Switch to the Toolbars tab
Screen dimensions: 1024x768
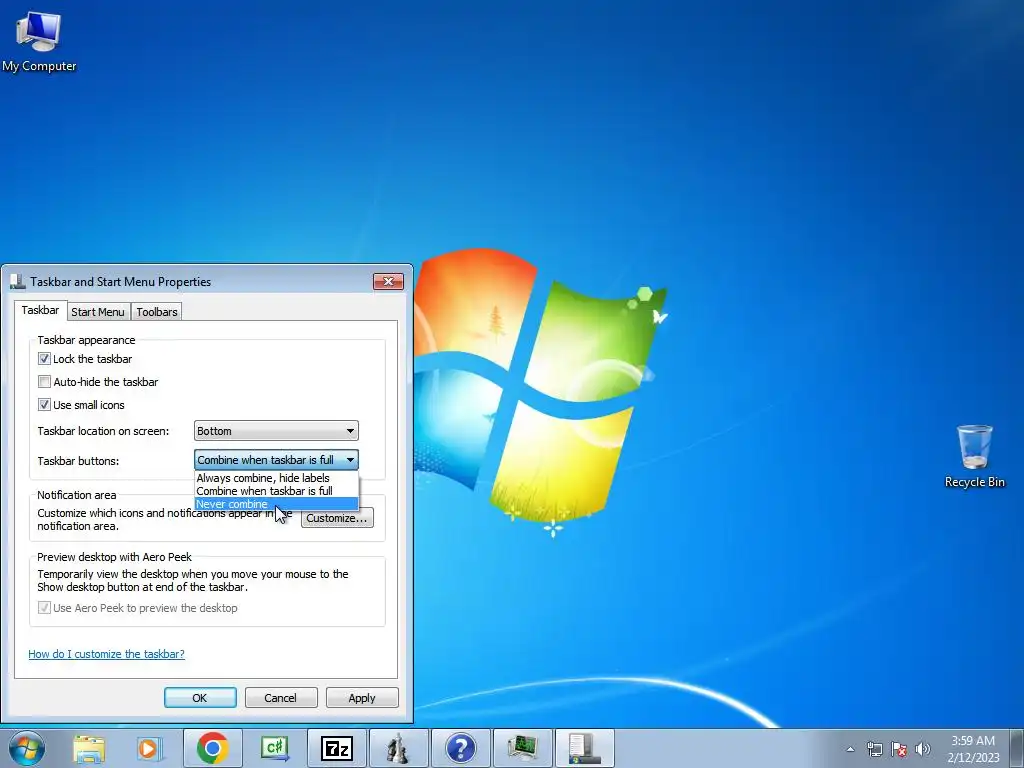(x=157, y=312)
